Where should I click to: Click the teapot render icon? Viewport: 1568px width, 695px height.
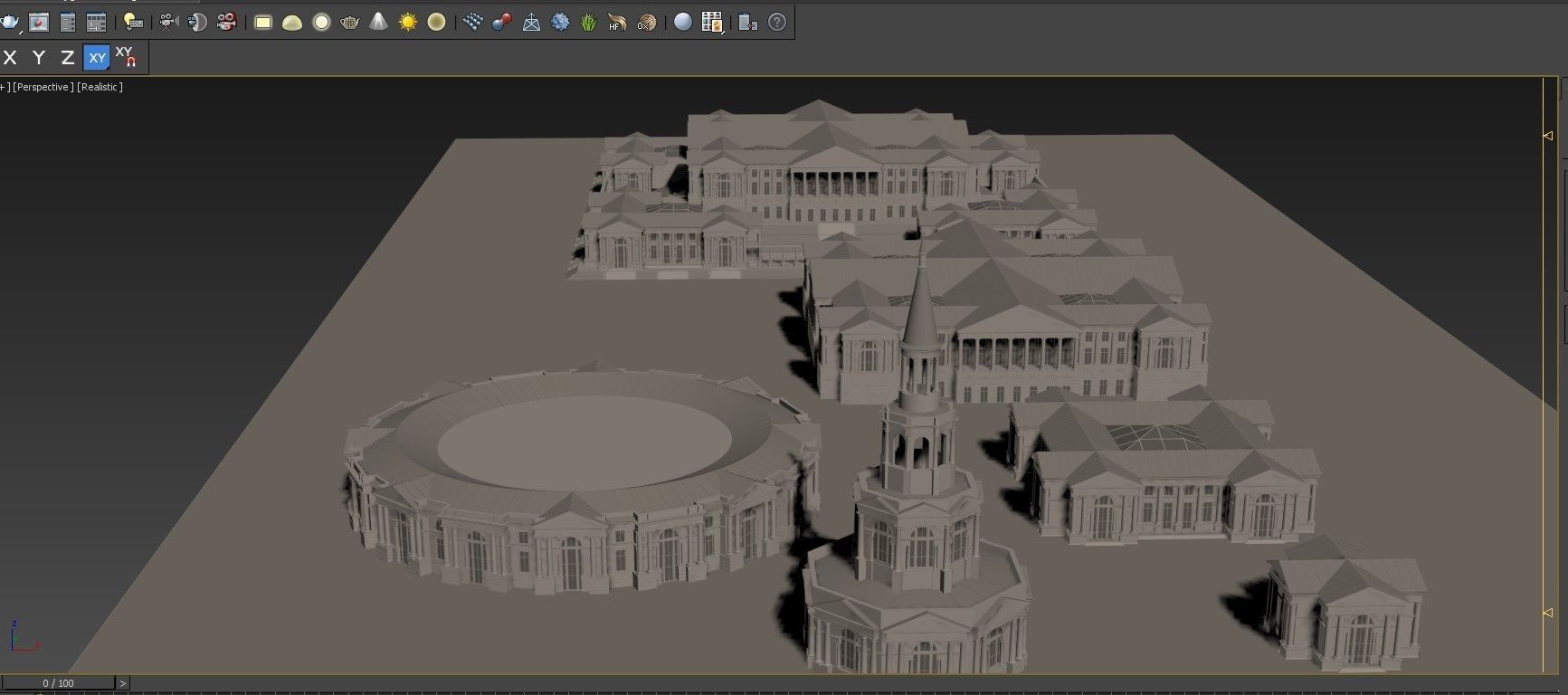(9, 22)
